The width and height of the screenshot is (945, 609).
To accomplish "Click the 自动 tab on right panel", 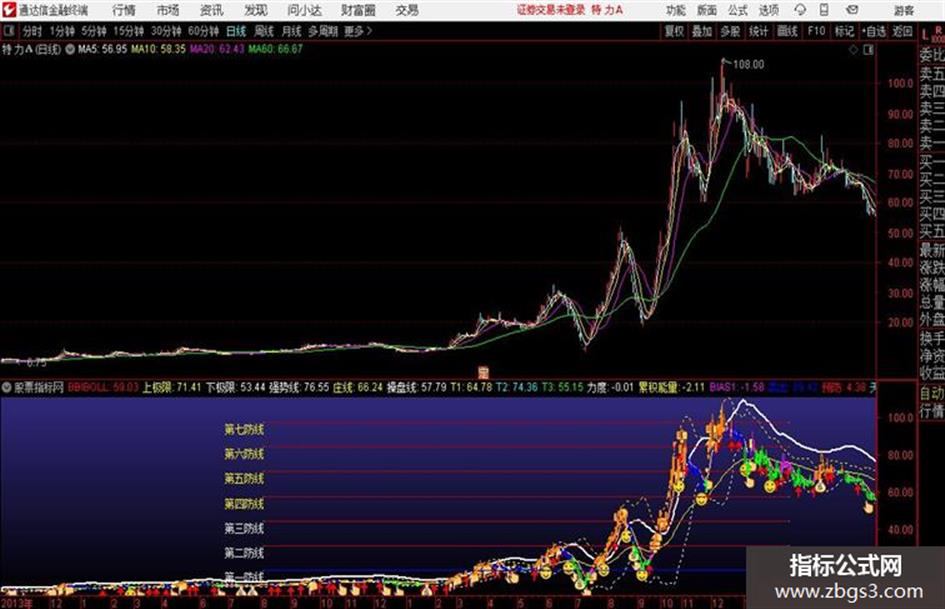I will [x=932, y=394].
